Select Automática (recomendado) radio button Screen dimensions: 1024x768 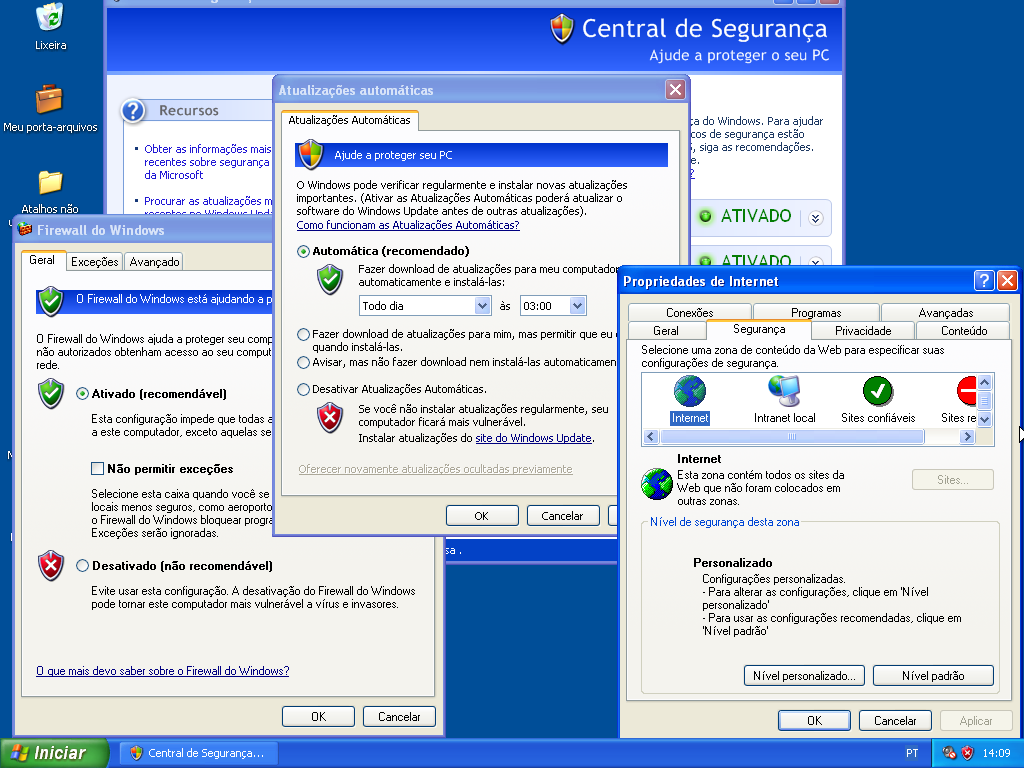(303, 251)
